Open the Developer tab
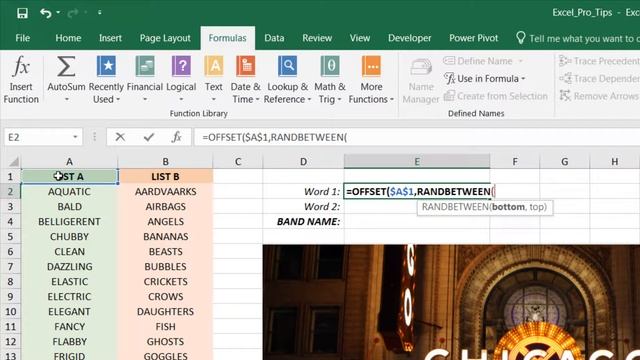The height and width of the screenshot is (360, 640). (x=409, y=38)
